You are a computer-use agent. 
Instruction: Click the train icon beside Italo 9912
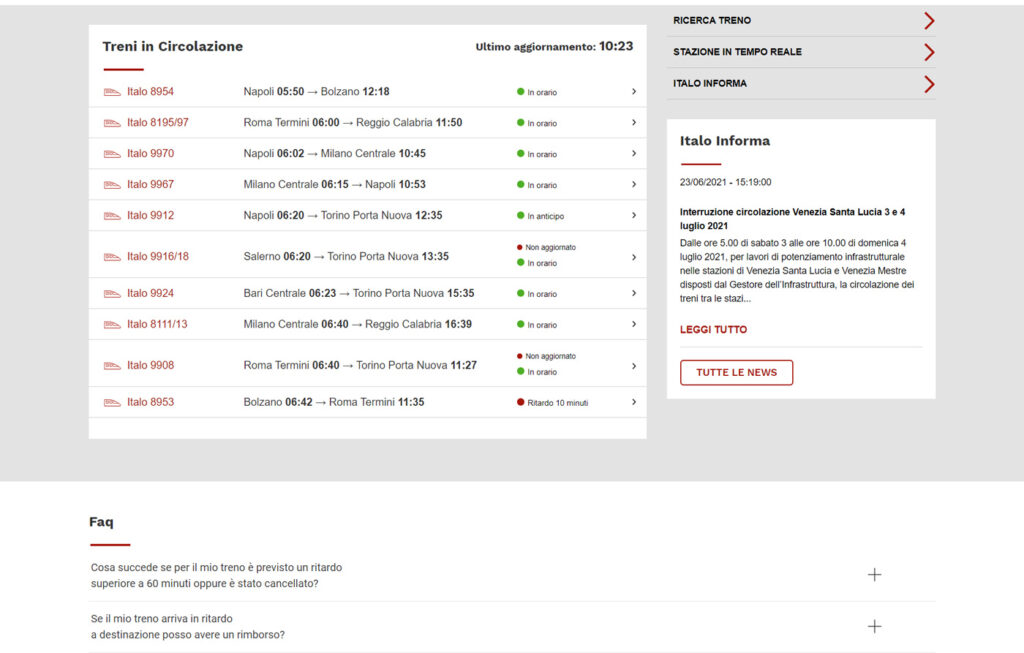click(112, 215)
